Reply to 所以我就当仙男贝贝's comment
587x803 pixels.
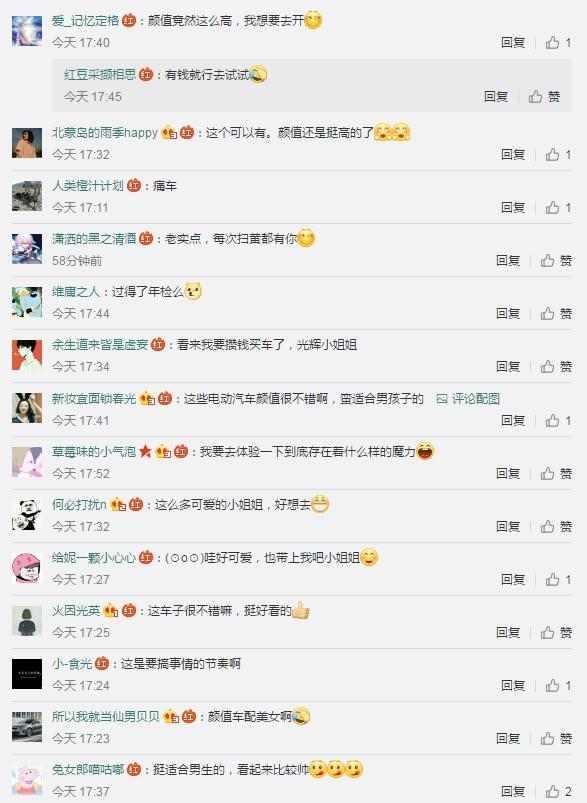point(508,738)
